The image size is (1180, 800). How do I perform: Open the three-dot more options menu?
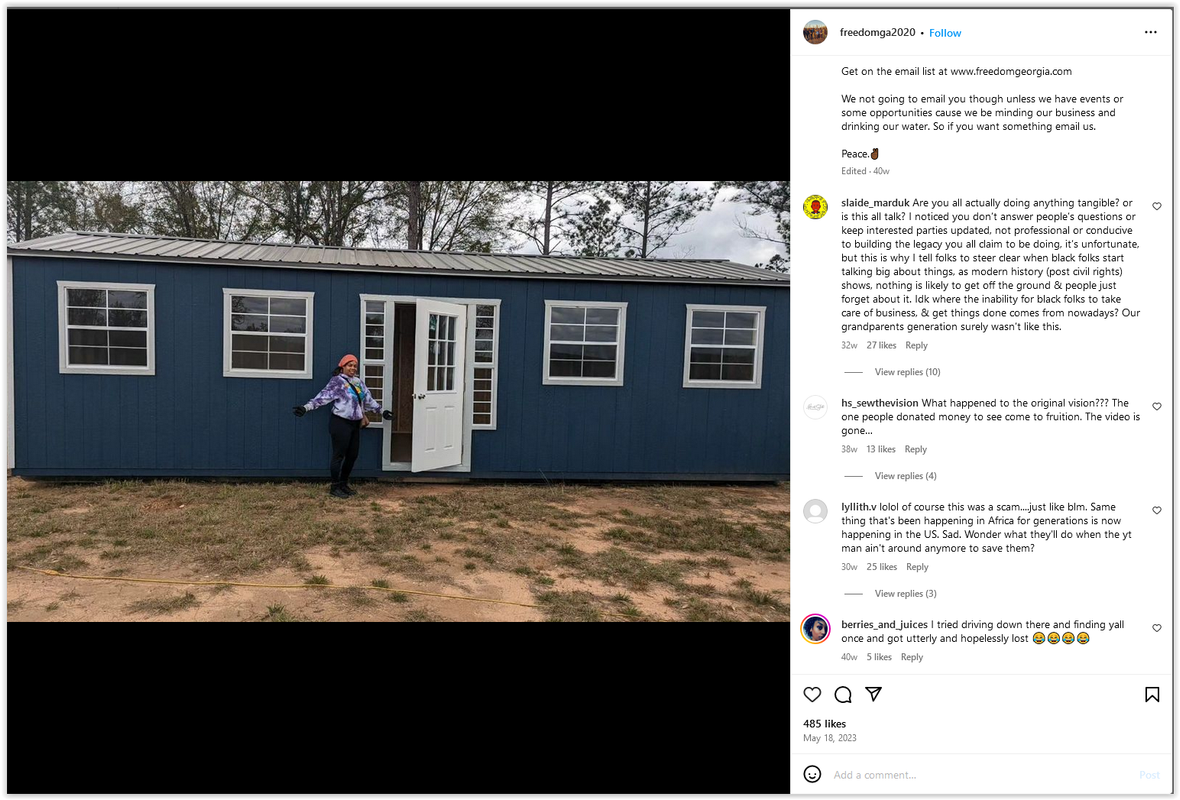1151,32
